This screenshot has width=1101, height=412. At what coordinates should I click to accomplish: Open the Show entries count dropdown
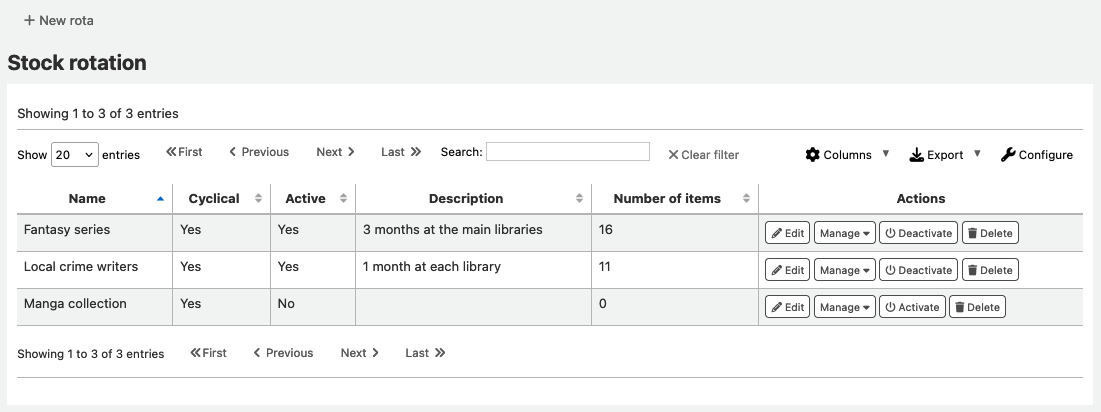pos(74,155)
